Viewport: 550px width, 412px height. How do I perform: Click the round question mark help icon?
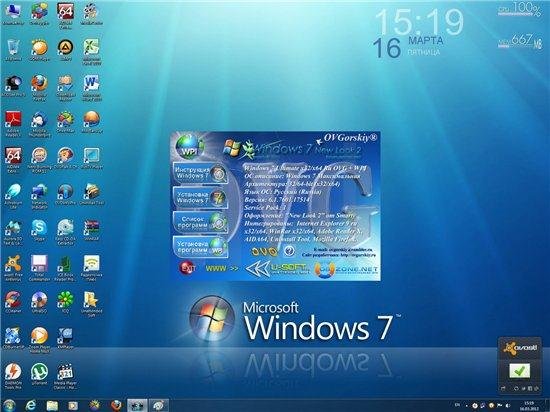[x=289, y=251]
